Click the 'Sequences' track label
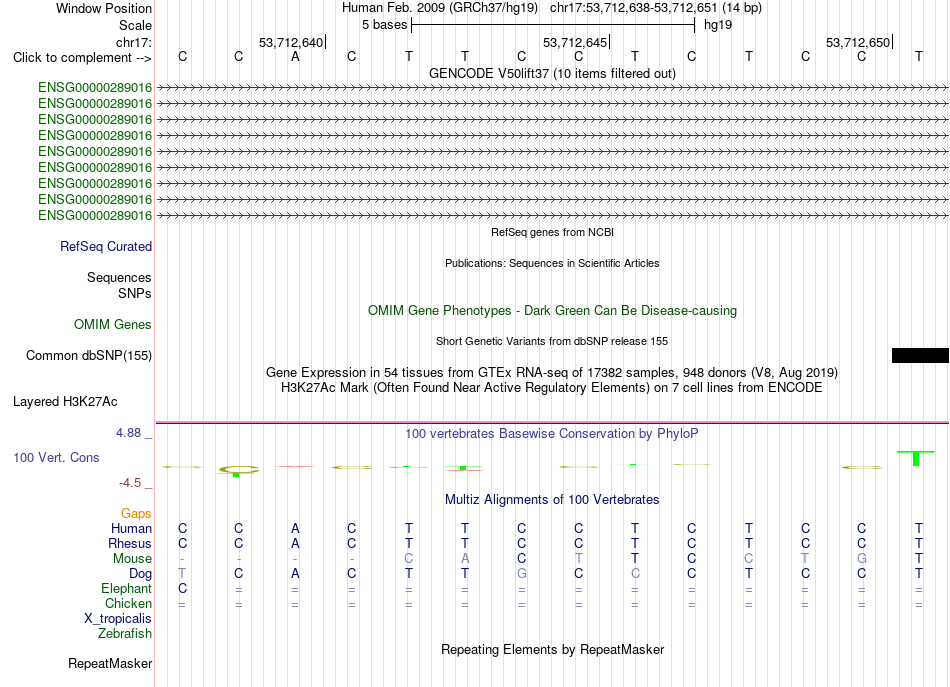The width and height of the screenshot is (950, 687). (119, 277)
